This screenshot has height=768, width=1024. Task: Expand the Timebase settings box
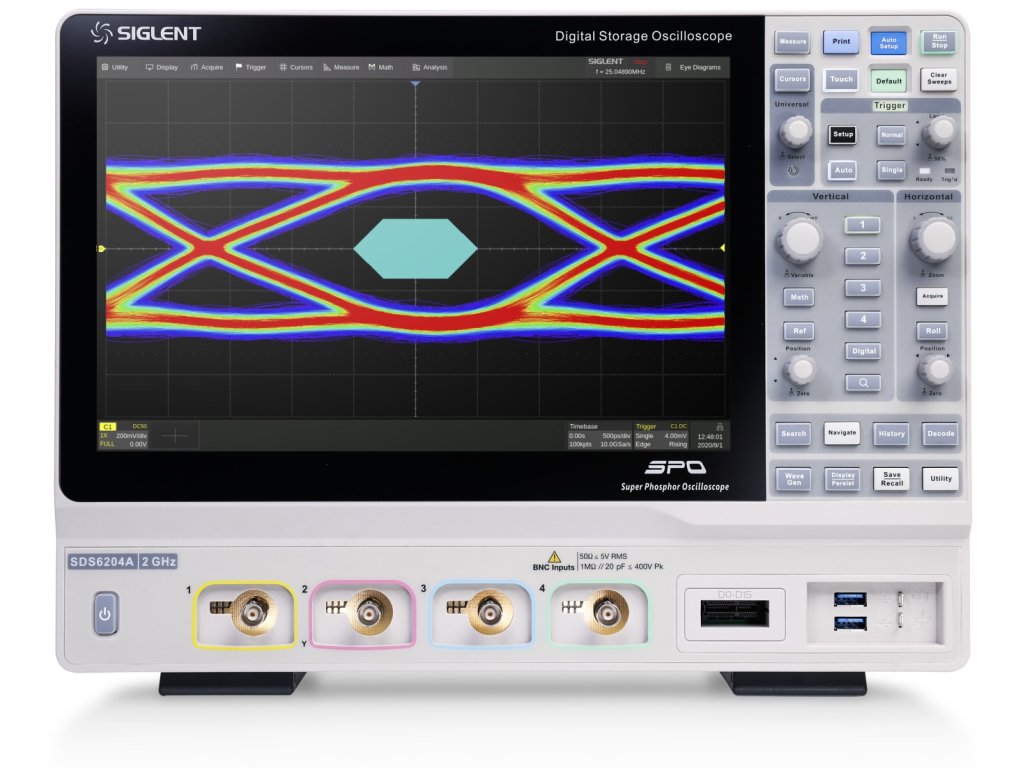click(598, 435)
